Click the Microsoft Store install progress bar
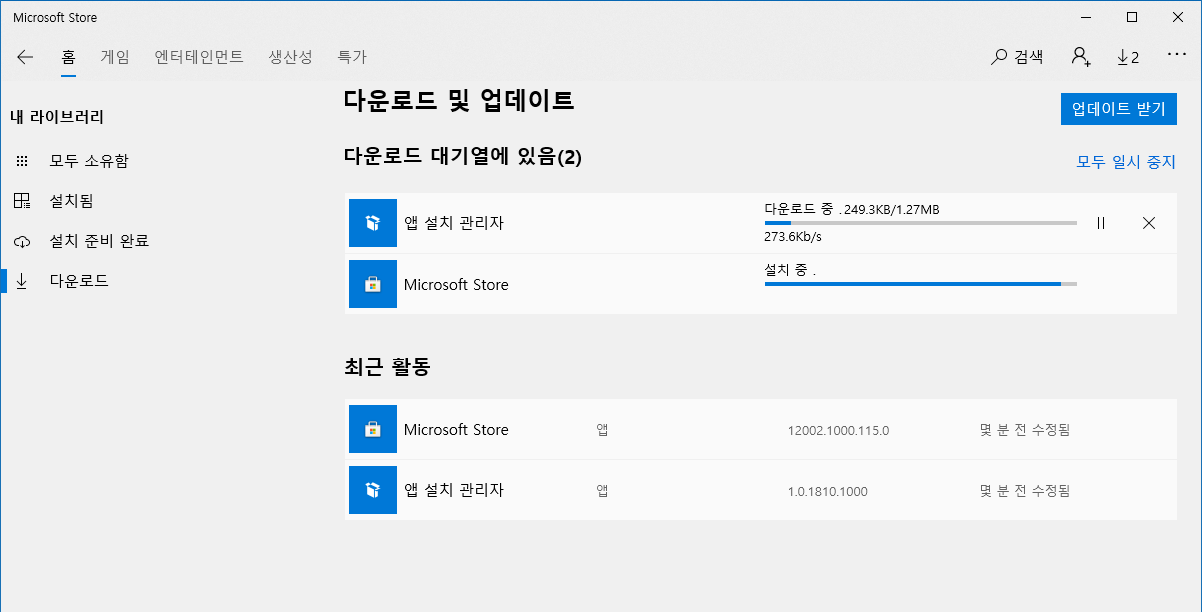The image size is (1202, 612). click(921, 284)
